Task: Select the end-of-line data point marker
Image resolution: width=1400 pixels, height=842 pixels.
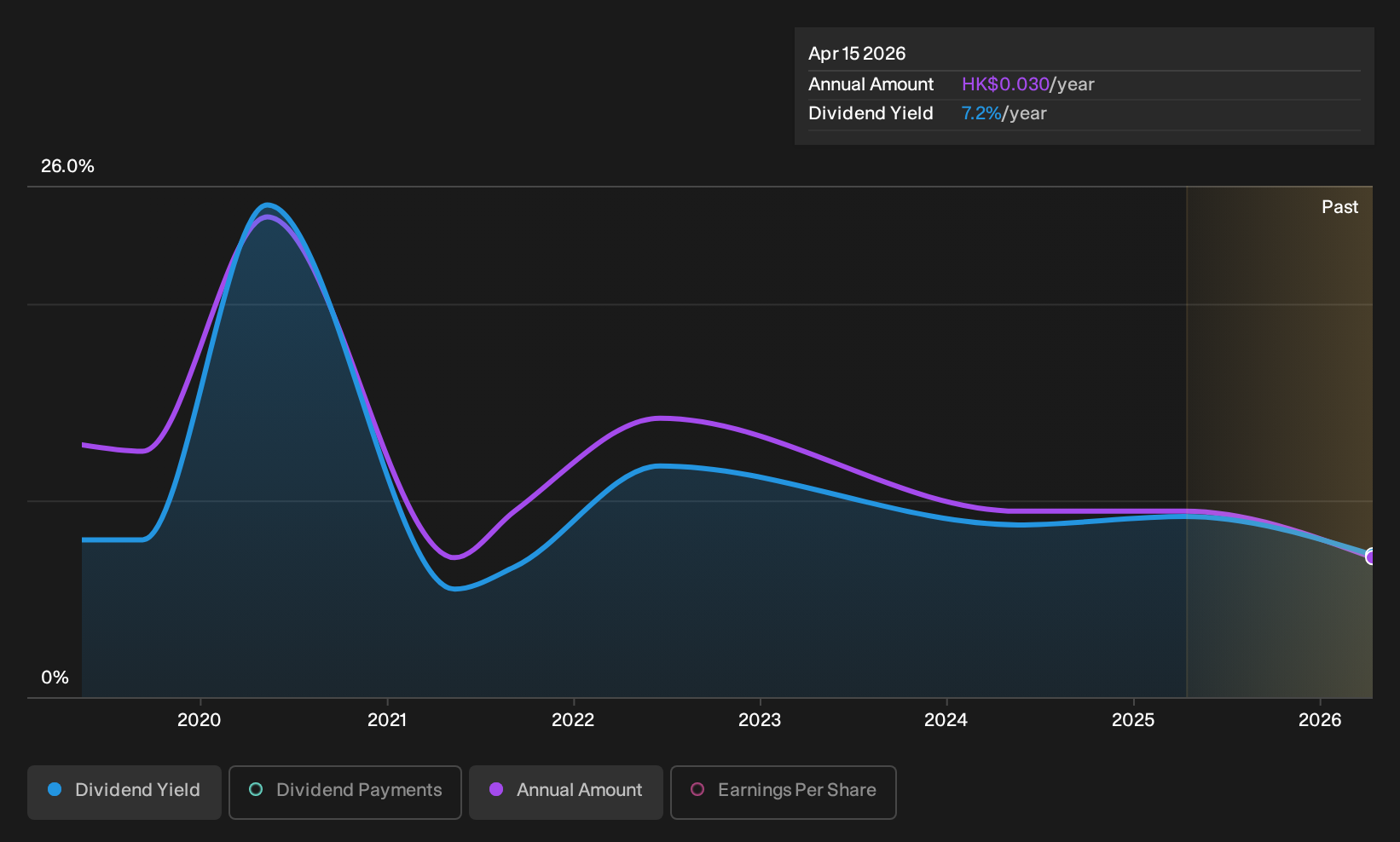Action: (1371, 557)
